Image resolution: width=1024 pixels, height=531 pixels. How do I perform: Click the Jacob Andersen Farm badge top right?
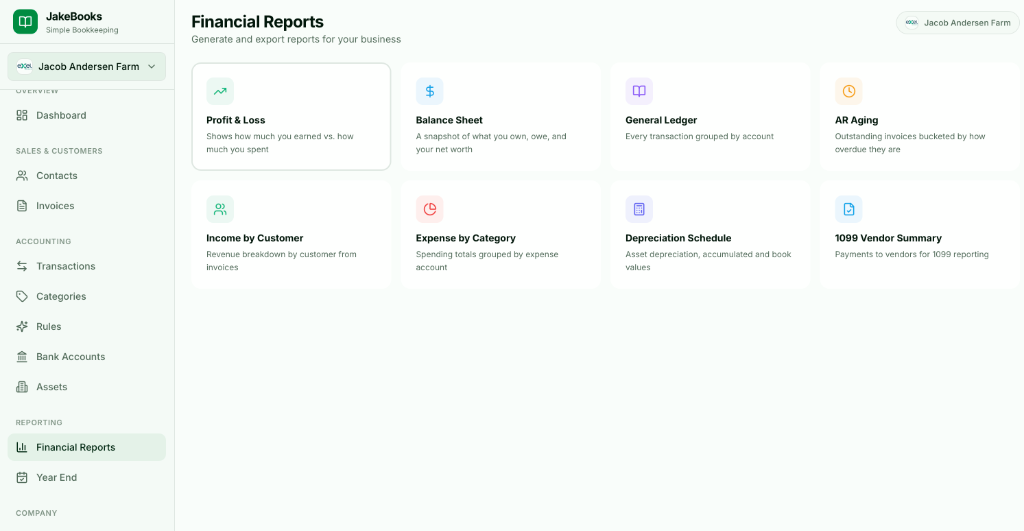click(x=957, y=23)
